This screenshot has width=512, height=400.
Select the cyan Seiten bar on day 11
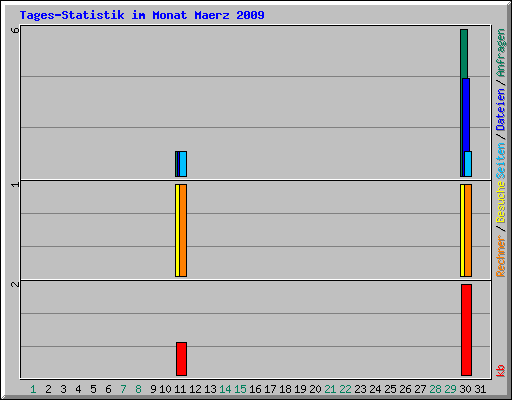(183, 164)
